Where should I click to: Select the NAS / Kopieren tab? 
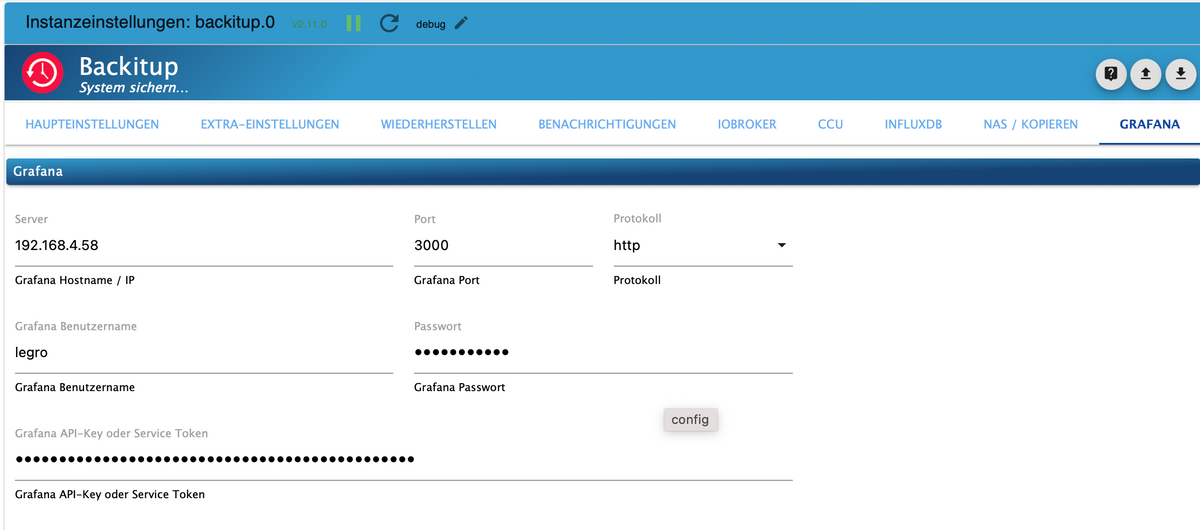(x=1031, y=125)
